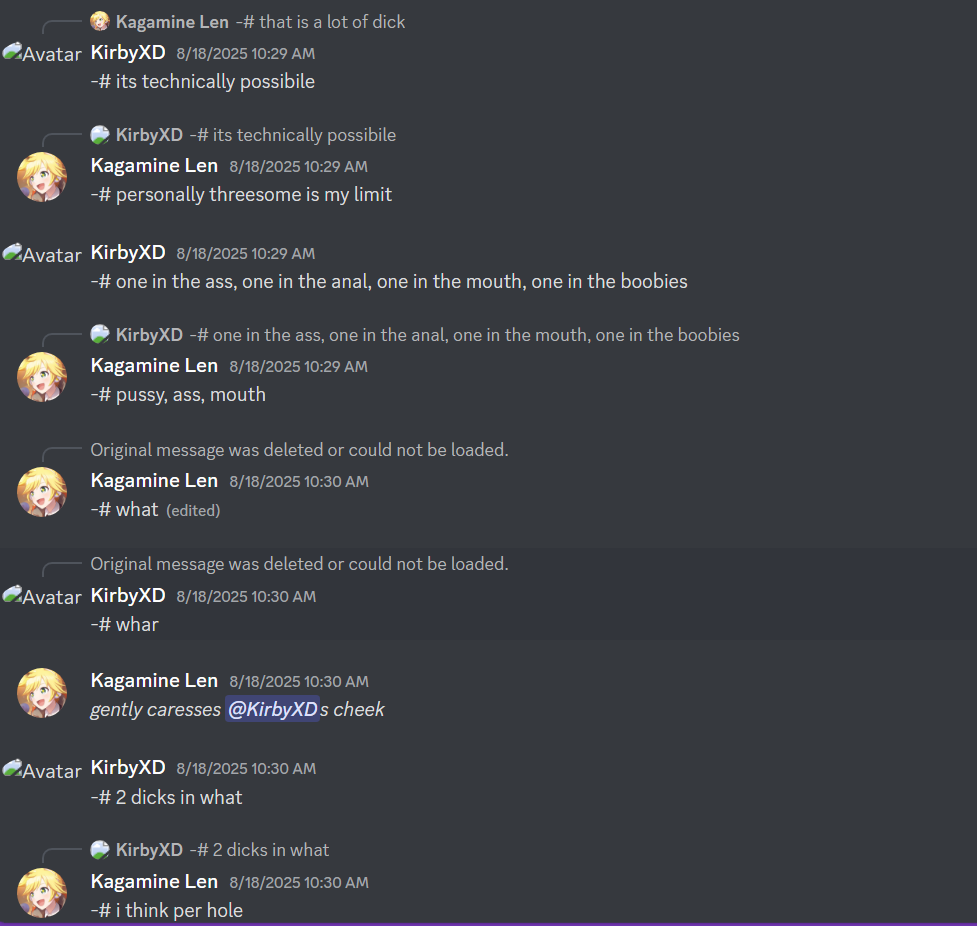Jump to replied message 'that is a lot of dick'
This screenshot has width=977, height=926.
pyautogui.click(x=332, y=22)
